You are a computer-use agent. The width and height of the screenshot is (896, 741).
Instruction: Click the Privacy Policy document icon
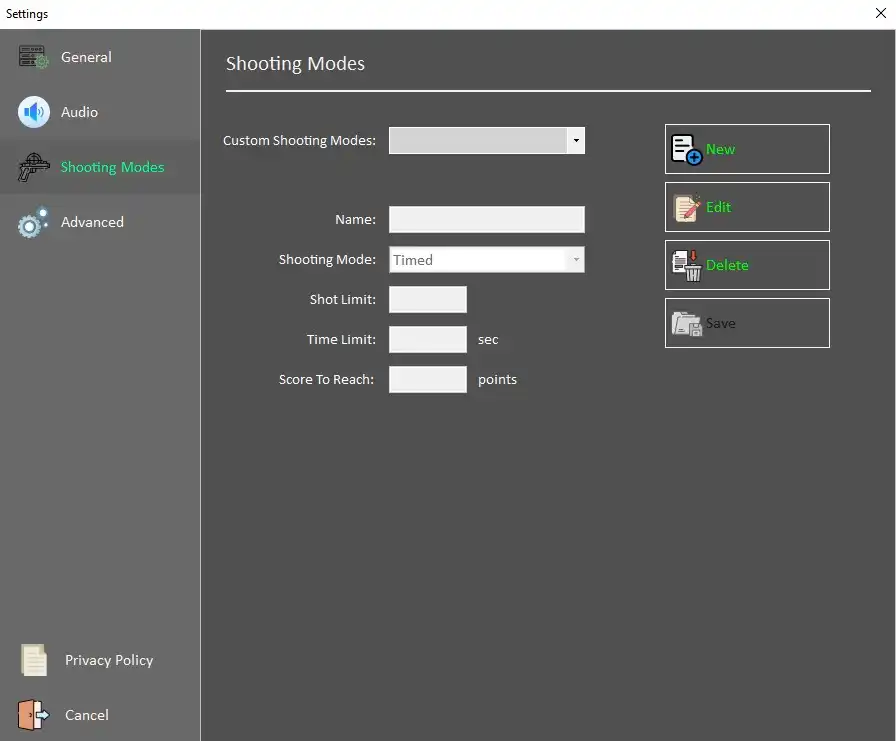point(34,660)
